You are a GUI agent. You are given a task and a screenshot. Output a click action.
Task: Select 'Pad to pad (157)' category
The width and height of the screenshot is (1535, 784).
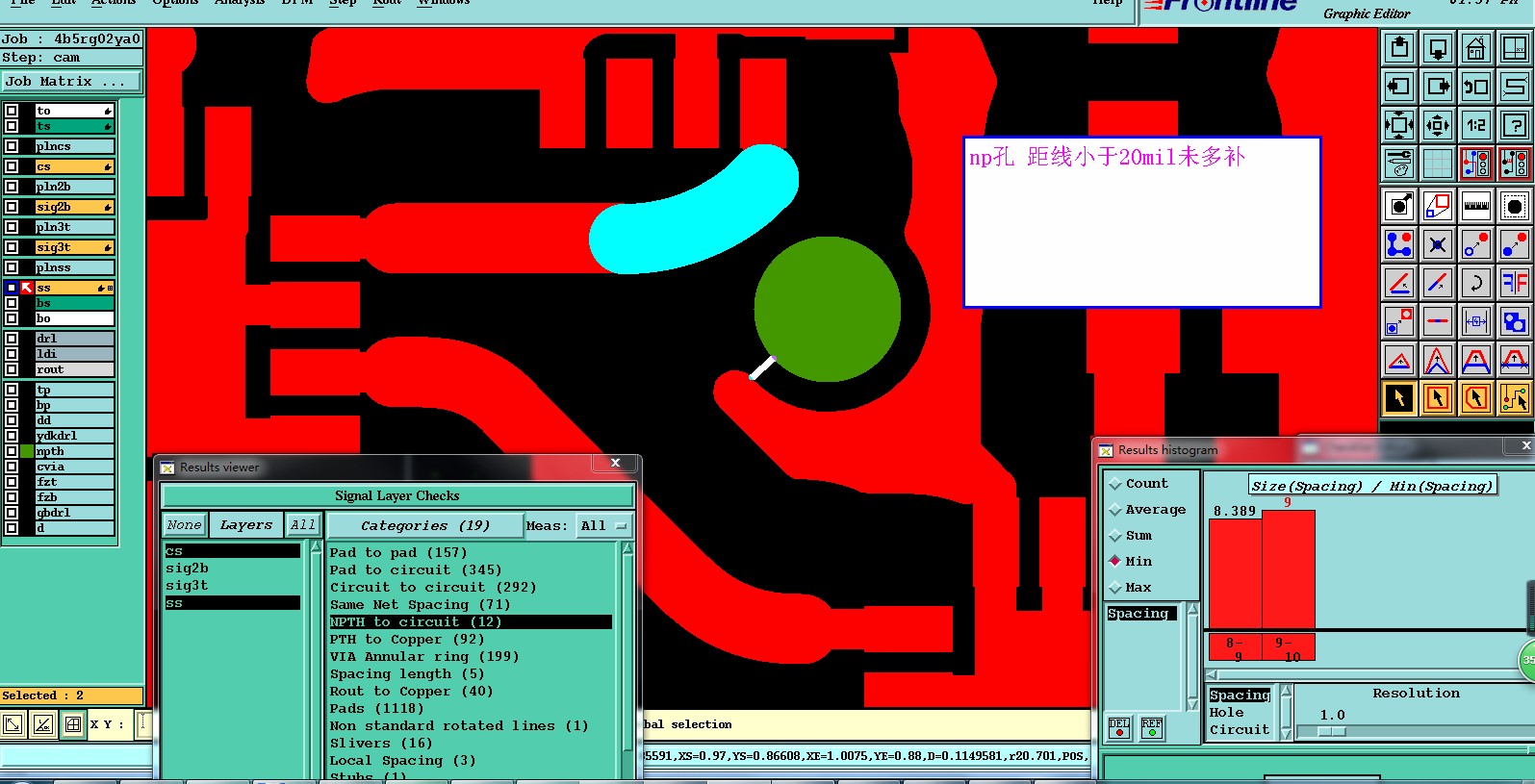[x=397, y=553]
